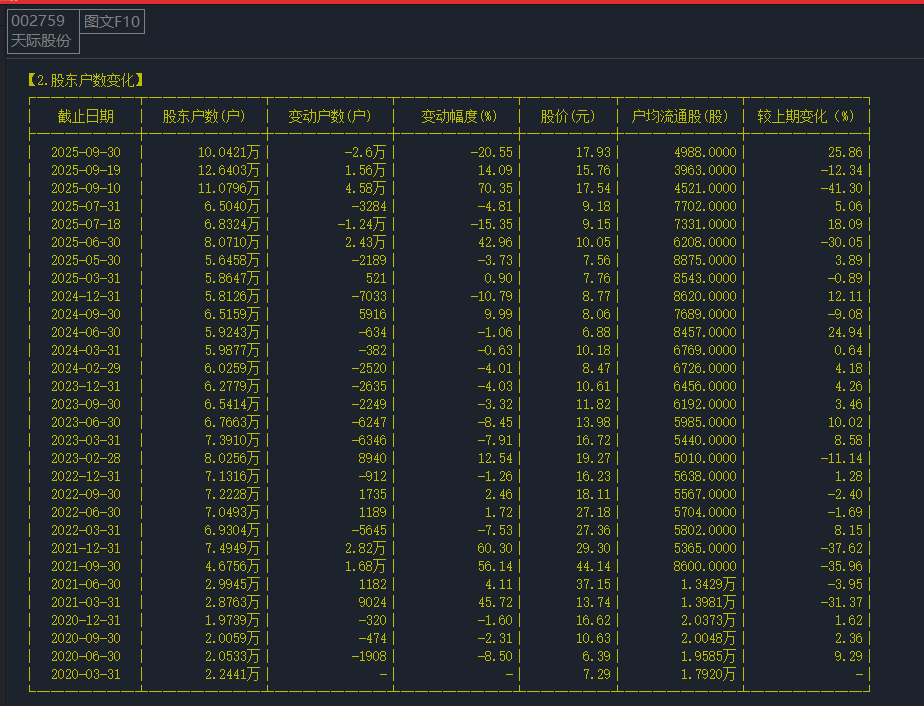This screenshot has width=924, height=706.
Task: Select the 较上期变化(%) column header
Action: [806, 116]
